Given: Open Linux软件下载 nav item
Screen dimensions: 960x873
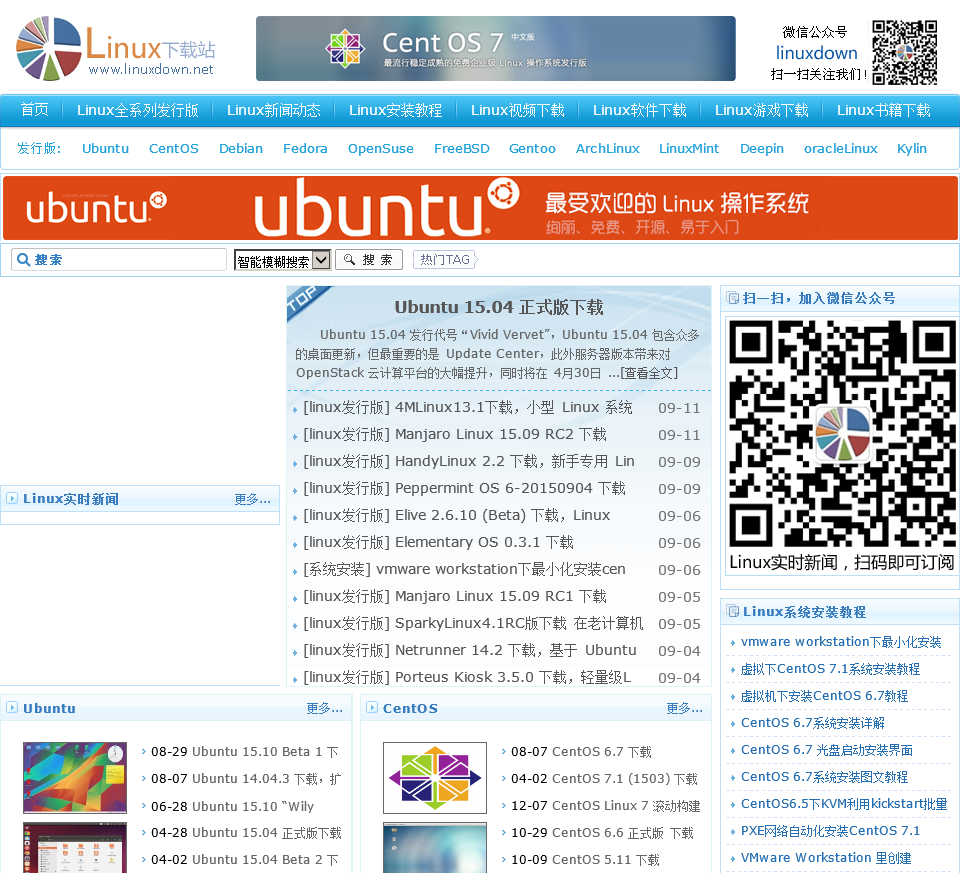Looking at the screenshot, I should point(639,110).
